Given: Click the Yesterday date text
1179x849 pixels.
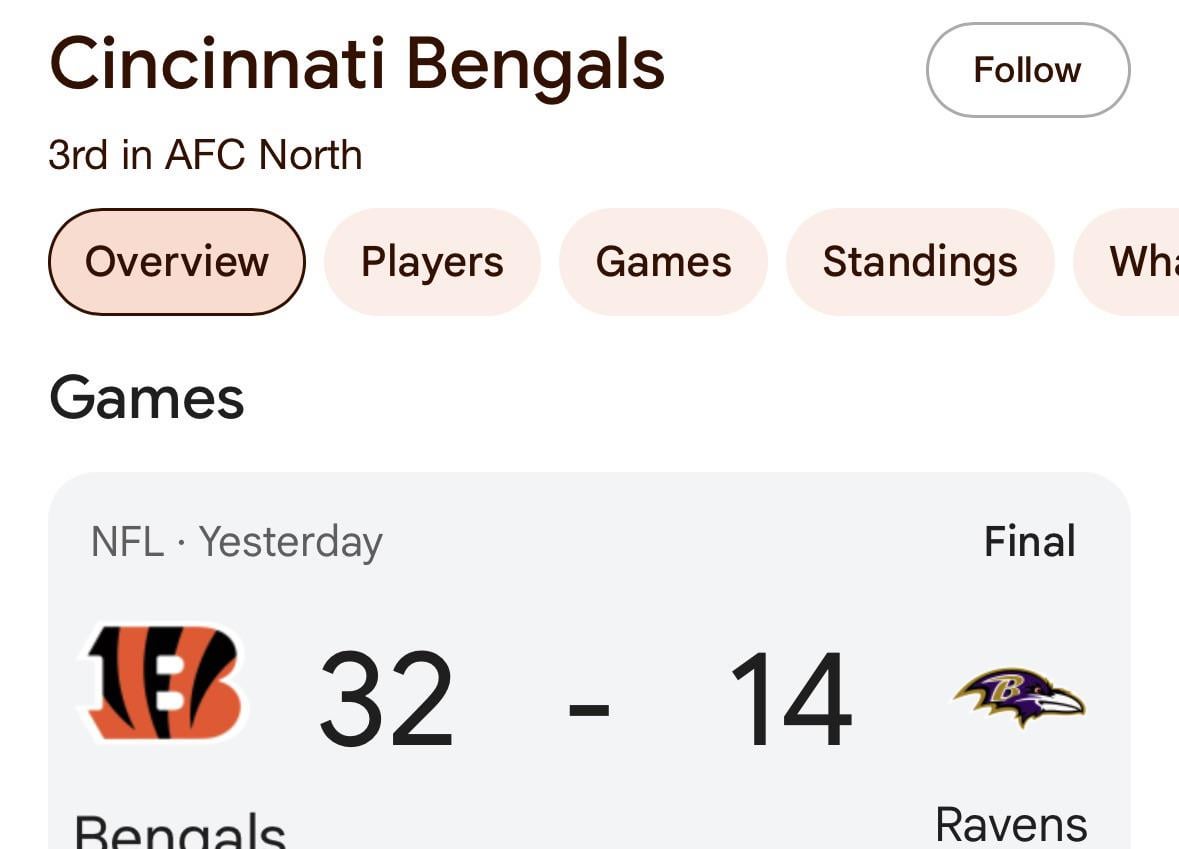Looking at the screenshot, I should click(x=290, y=542).
